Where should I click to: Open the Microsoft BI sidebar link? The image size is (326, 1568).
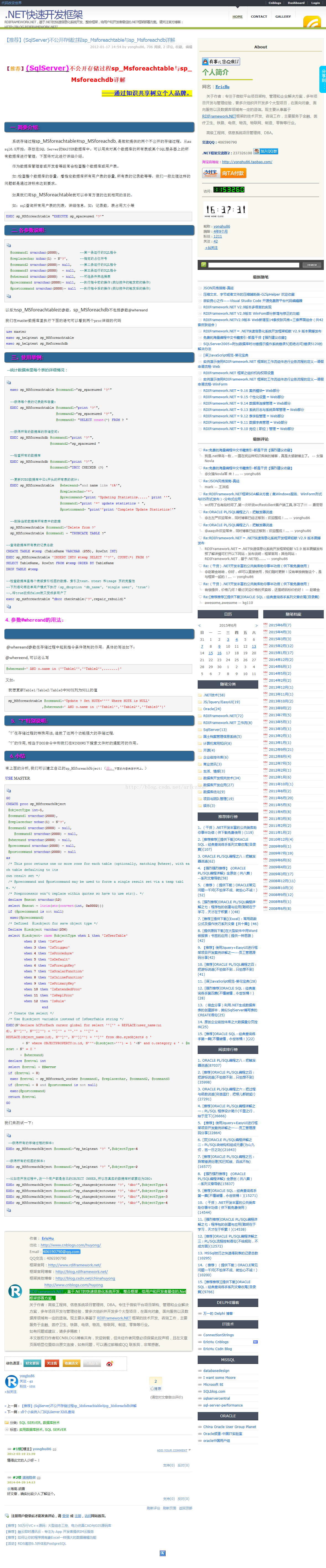[213, 1385]
